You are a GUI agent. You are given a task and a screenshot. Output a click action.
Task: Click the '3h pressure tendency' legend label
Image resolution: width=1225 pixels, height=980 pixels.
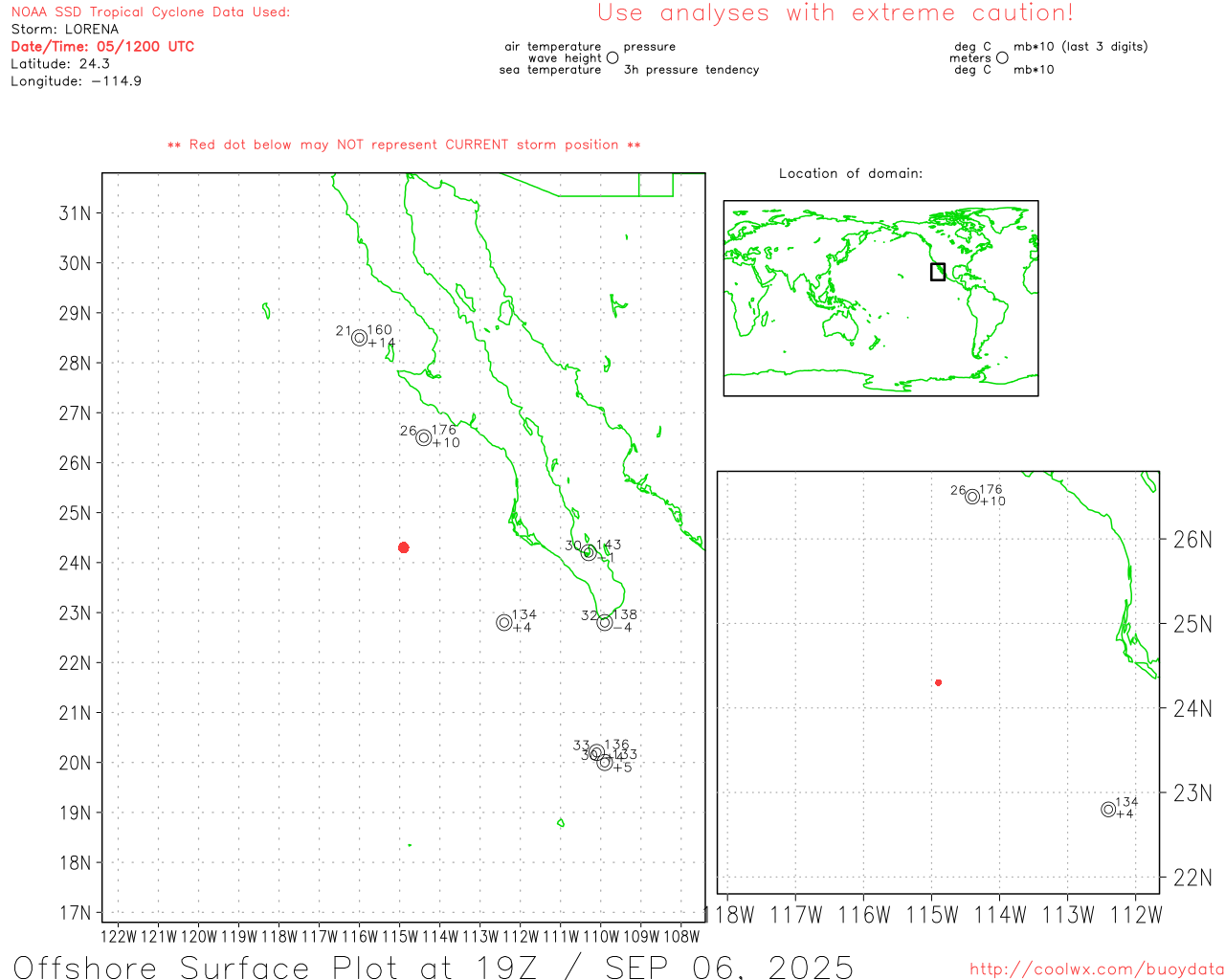coord(691,70)
